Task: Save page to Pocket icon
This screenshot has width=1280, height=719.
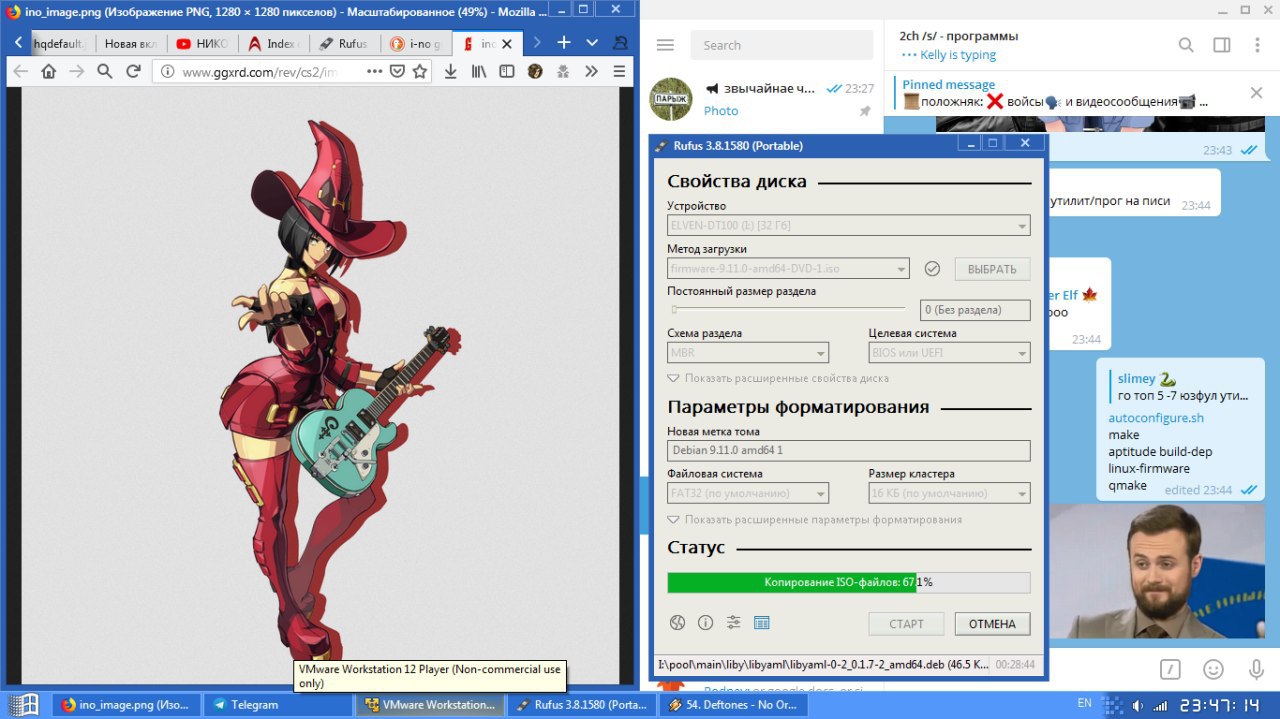Action: coord(397,72)
